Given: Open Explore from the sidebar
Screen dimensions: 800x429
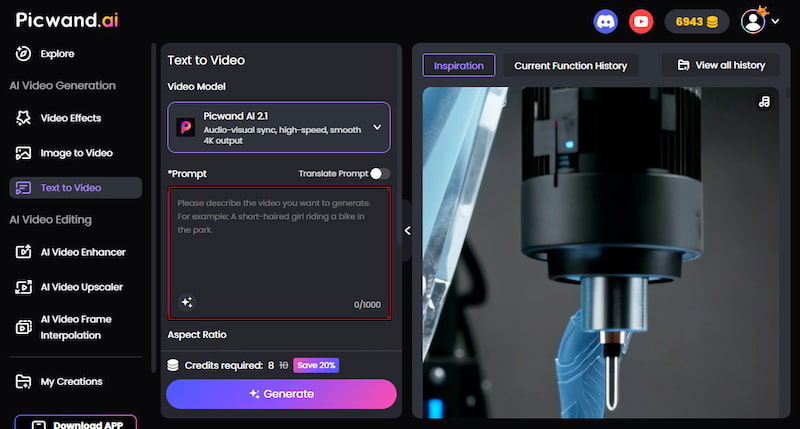Looking at the screenshot, I should (x=57, y=54).
